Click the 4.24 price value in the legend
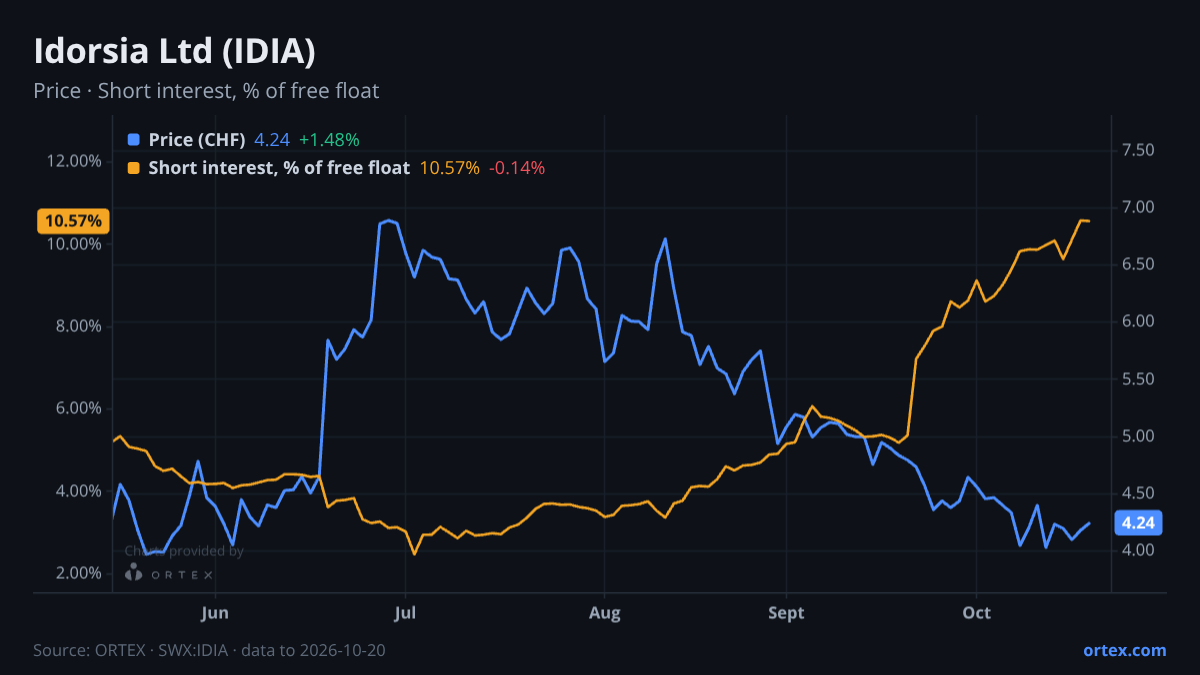Image resolution: width=1200 pixels, height=675 pixels. (271, 140)
